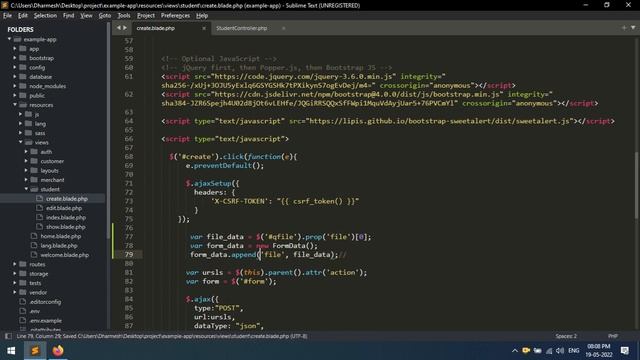Open the Goto menu
Image resolution: width=640 pixels, height=360 pixels.
(105, 16)
